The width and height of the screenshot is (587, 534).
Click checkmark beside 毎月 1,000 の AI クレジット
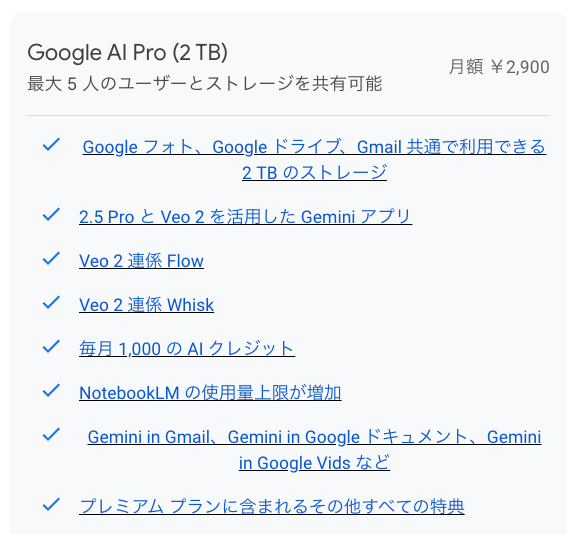click(x=51, y=347)
